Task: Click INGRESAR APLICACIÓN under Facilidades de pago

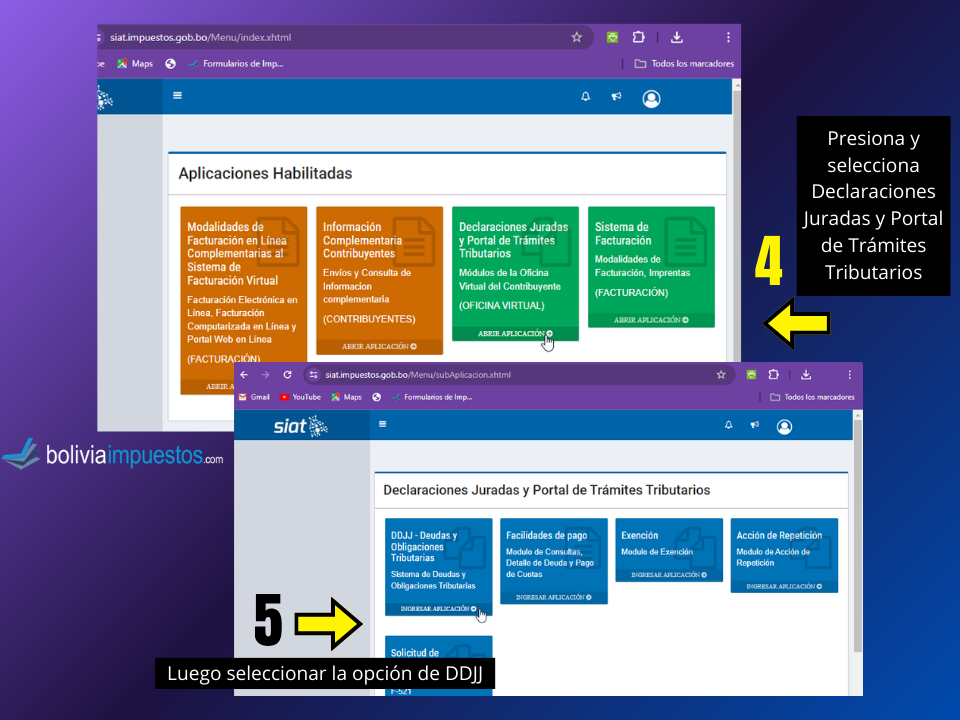Action: [553, 597]
